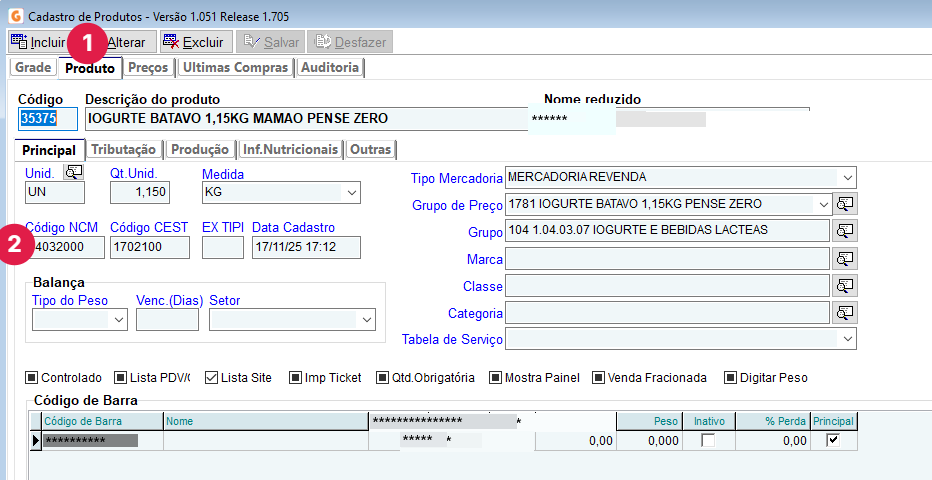This screenshot has height=480, width=932.
Task: Click the Código de Barra column header
Action: [103, 421]
